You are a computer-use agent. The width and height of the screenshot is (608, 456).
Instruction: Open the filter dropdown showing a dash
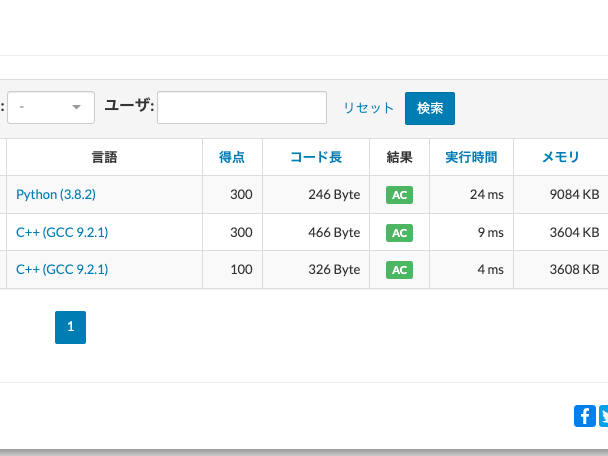51,107
